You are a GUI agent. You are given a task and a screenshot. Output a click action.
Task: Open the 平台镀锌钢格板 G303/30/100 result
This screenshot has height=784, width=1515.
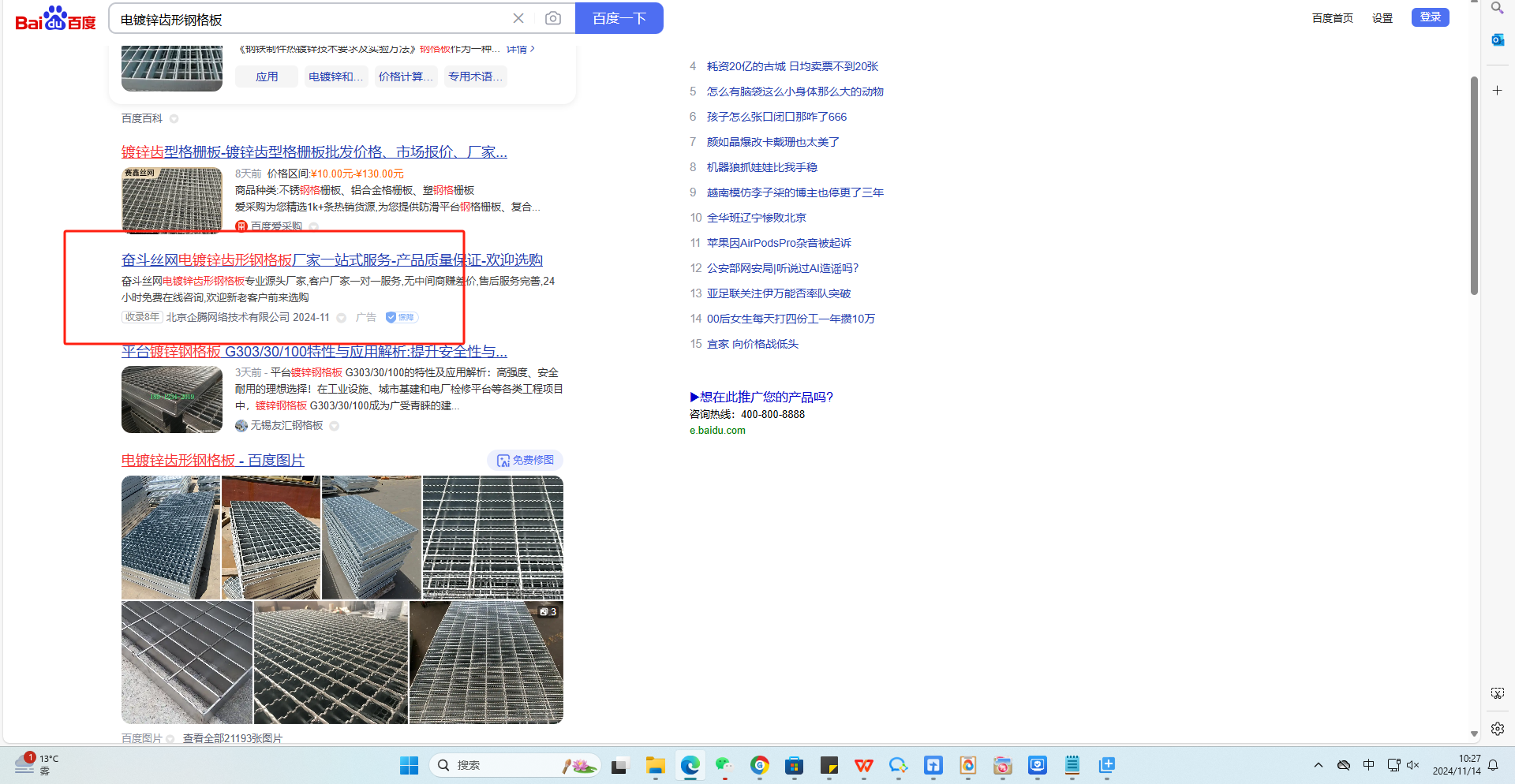(314, 351)
